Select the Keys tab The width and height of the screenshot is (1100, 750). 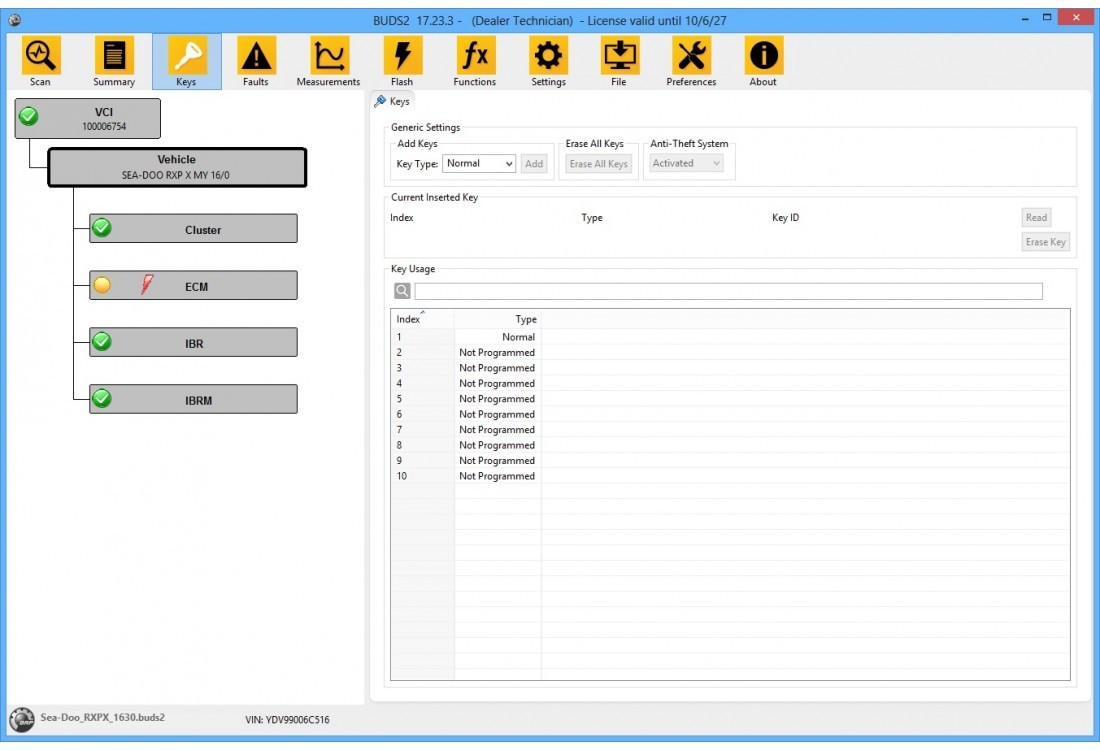(x=392, y=101)
